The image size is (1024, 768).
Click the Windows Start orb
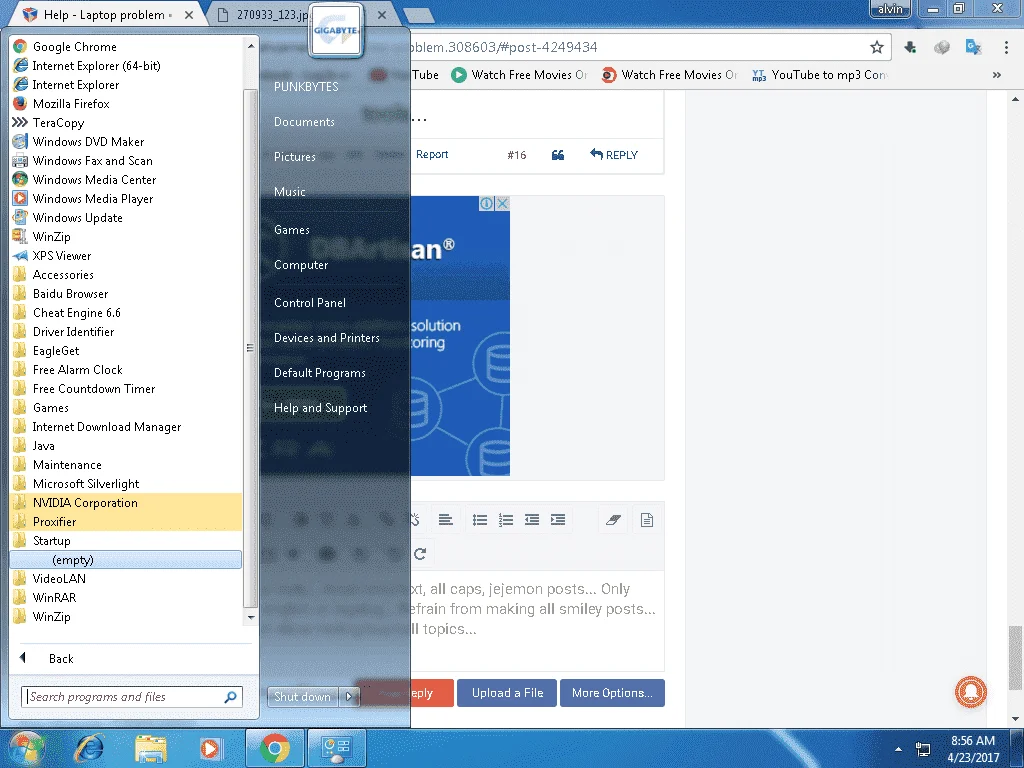click(25, 748)
